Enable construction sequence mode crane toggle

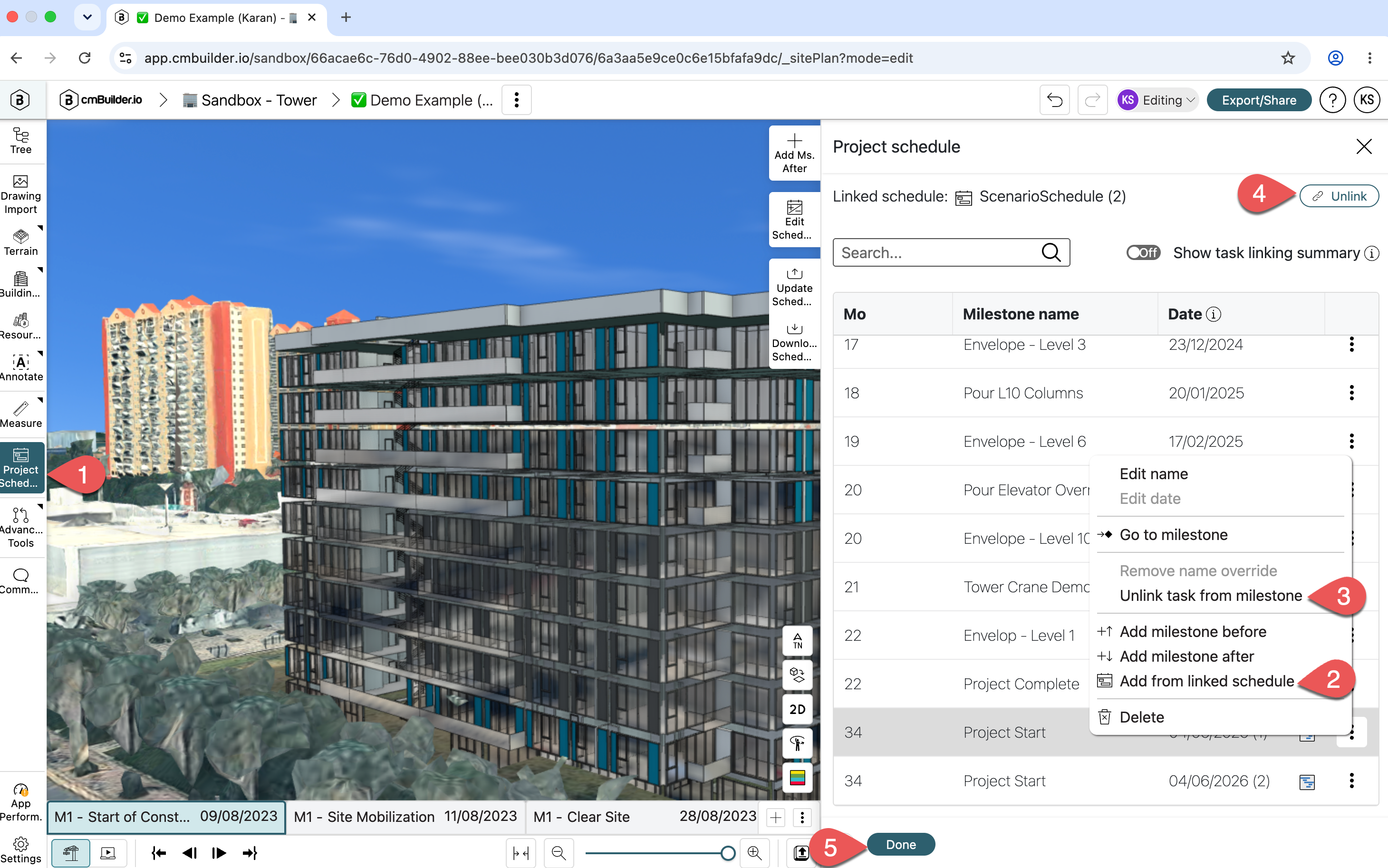pos(71,853)
